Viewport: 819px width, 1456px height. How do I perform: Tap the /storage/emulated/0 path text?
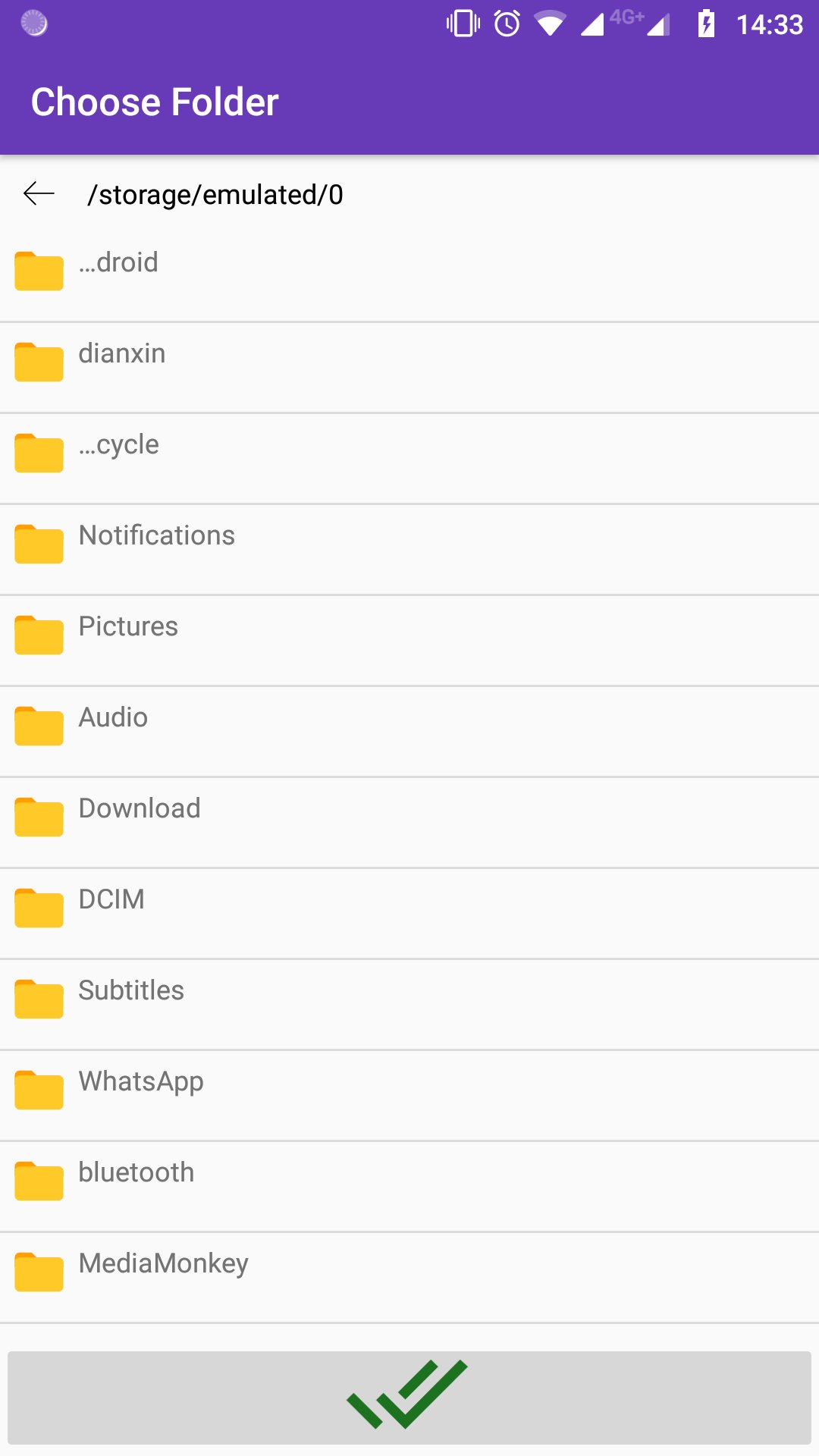[x=215, y=195]
